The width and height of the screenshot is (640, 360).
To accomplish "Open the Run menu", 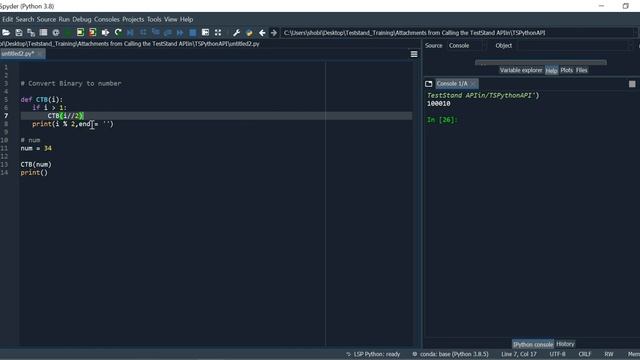I will pos(64,19).
